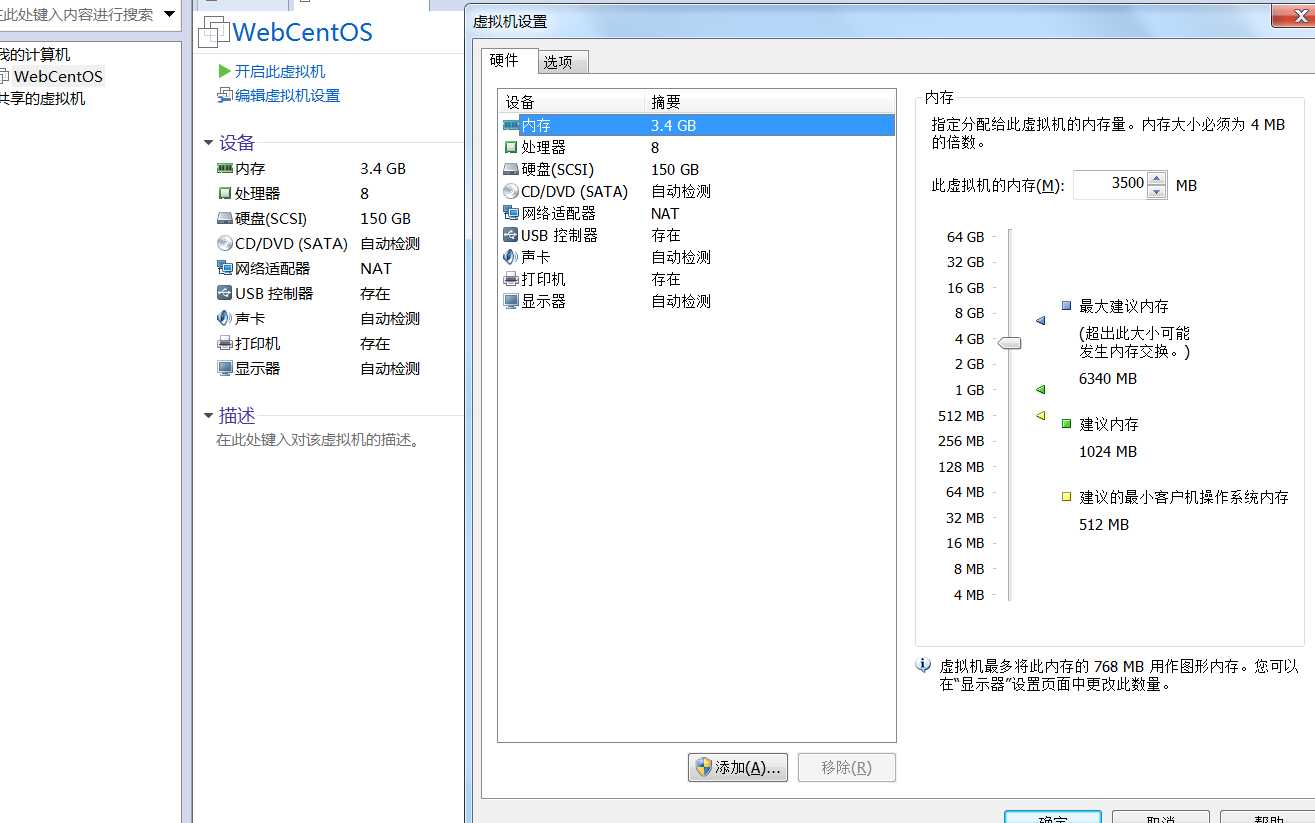Click the 64 GB label on memory scale

tap(965, 237)
